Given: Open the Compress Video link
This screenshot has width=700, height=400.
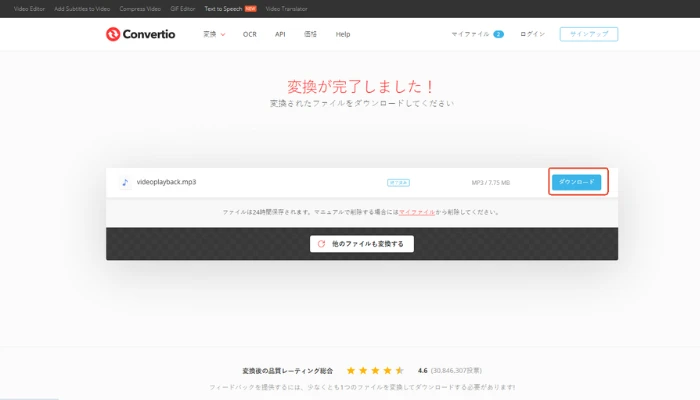Looking at the screenshot, I should coord(140,8).
